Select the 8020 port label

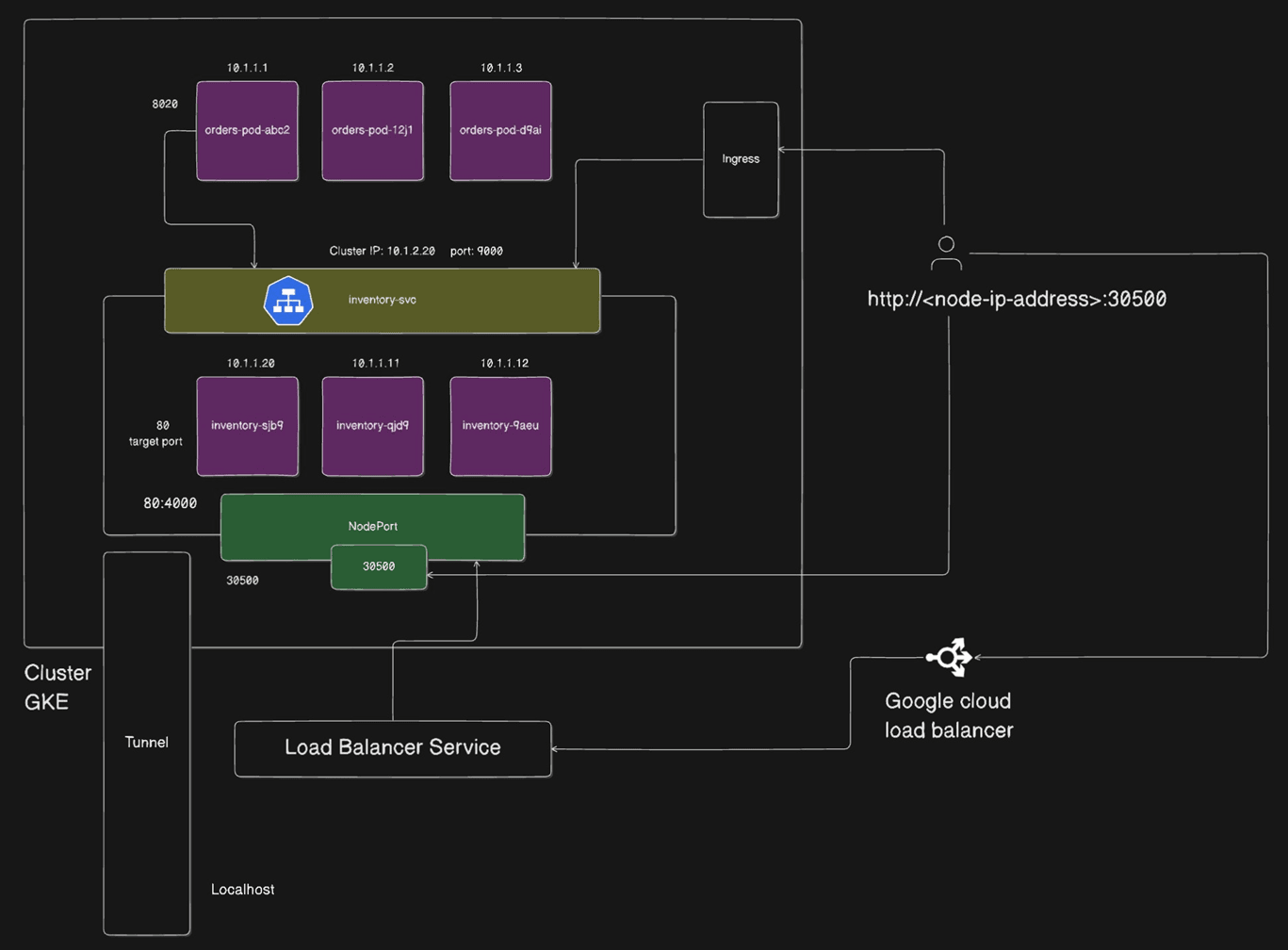click(165, 104)
